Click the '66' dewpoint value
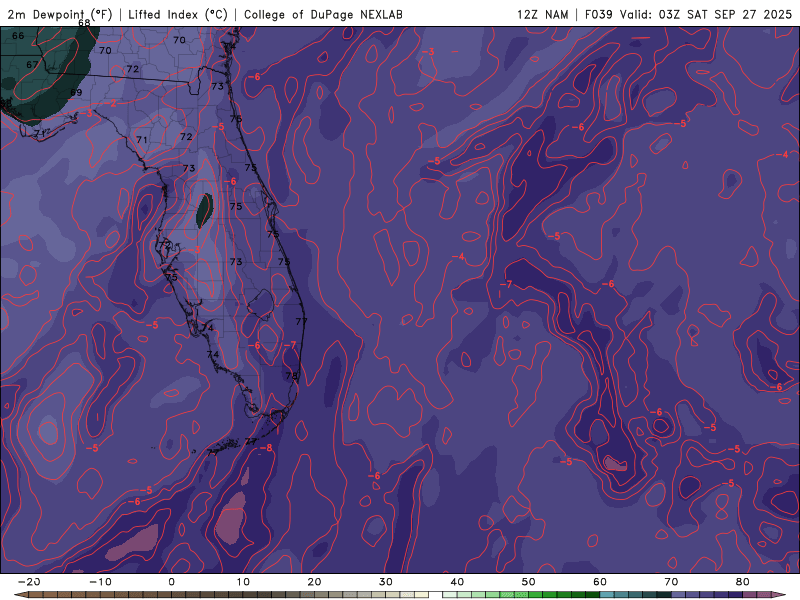This screenshot has height=600, width=800. pyautogui.click(x=18, y=36)
